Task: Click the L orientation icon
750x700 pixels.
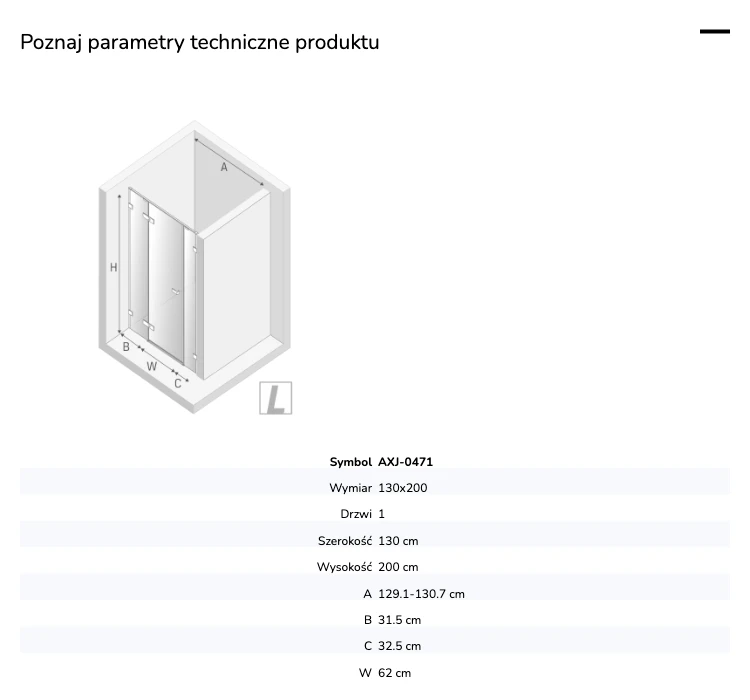Action: pos(276,398)
